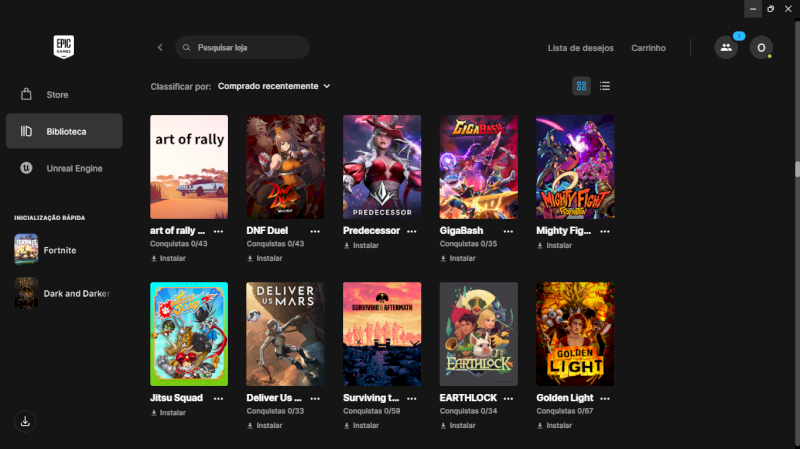The width and height of the screenshot is (800, 449).
Task: Click the vertical scrollbar thumb
Action: pos(797,169)
